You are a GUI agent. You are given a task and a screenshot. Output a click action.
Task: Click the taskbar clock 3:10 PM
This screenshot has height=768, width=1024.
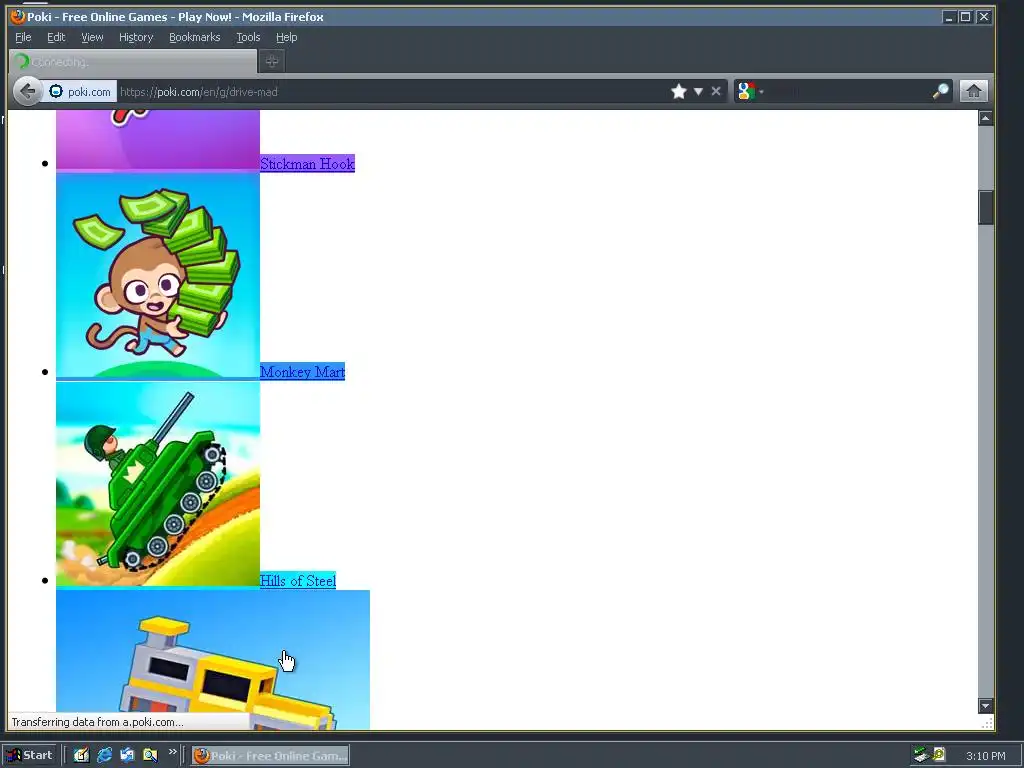click(x=985, y=756)
